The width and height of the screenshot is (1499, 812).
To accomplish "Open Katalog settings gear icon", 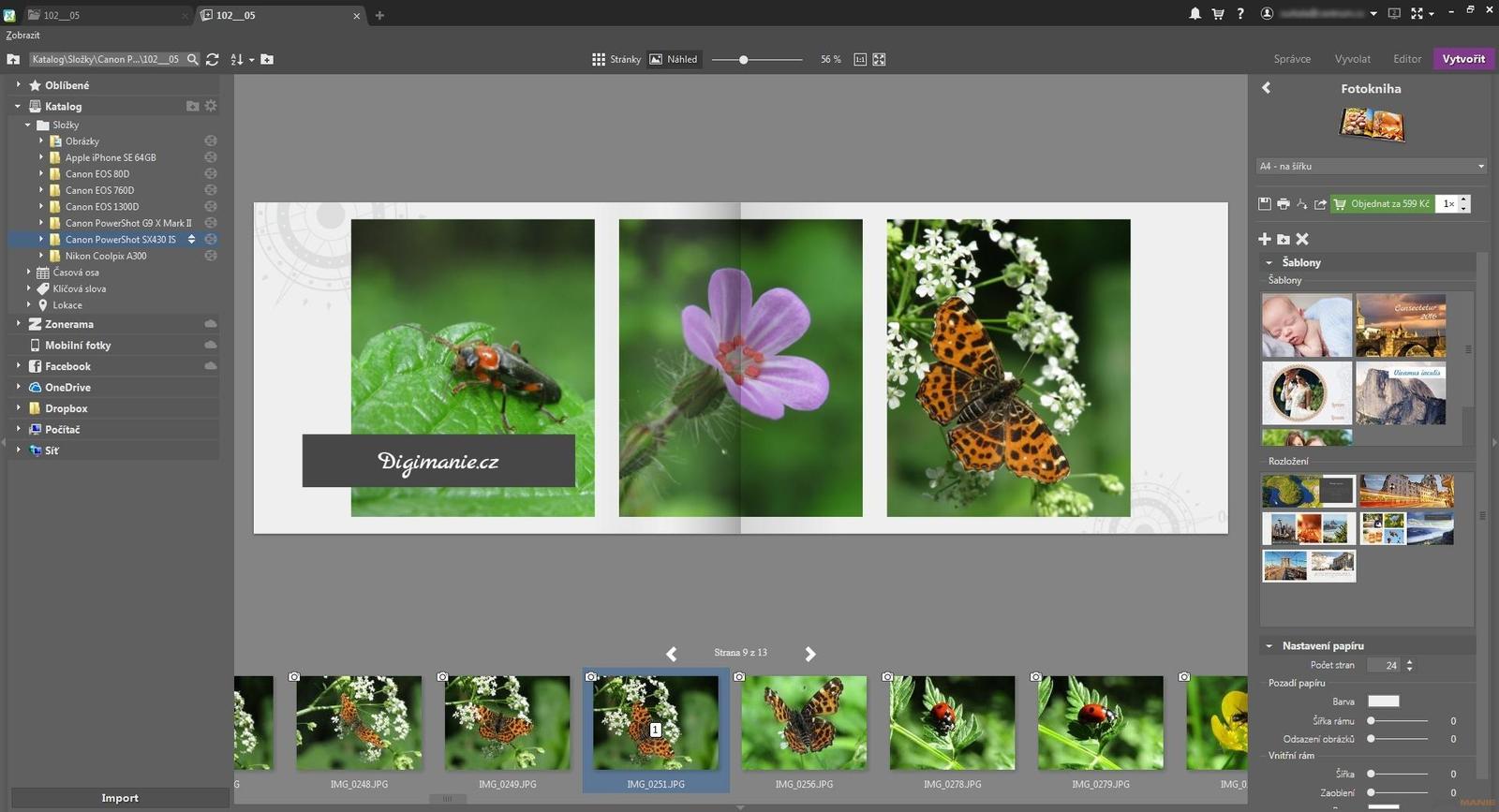I will [x=211, y=106].
